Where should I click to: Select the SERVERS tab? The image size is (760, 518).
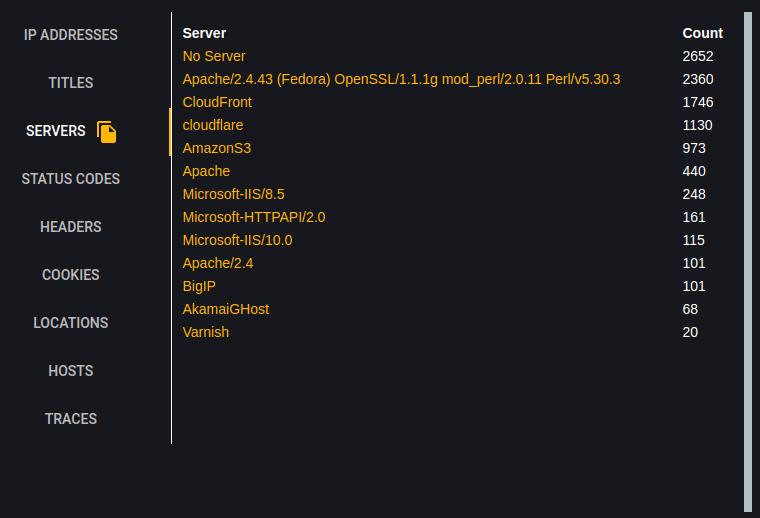[56, 131]
